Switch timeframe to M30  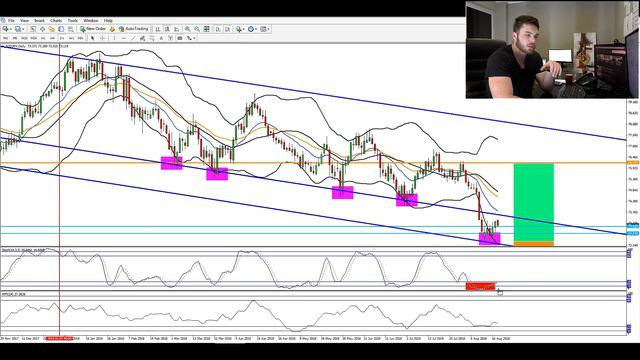pyautogui.click(x=34, y=38)
